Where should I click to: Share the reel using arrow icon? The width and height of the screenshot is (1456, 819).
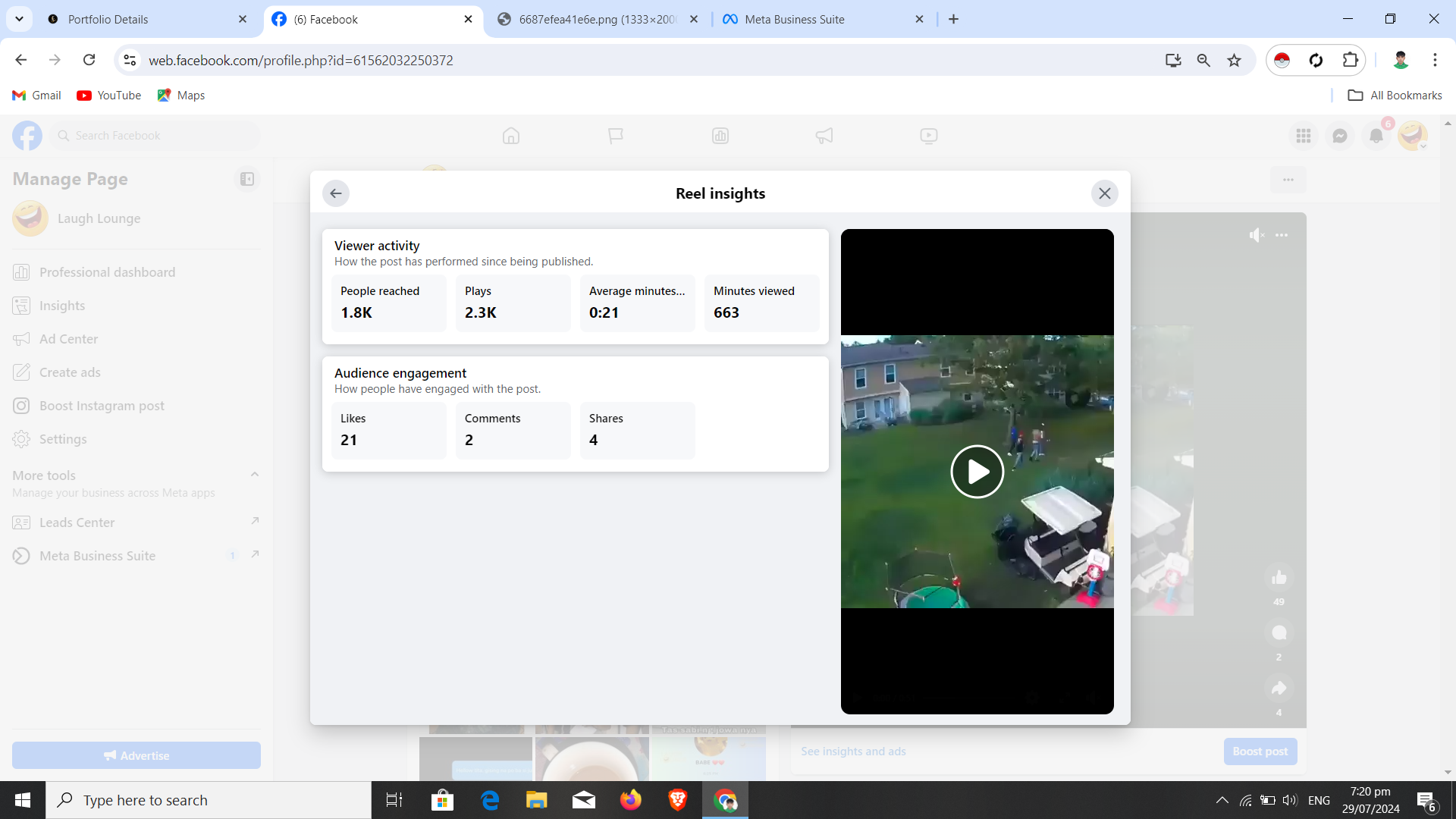pos(1279,688)
